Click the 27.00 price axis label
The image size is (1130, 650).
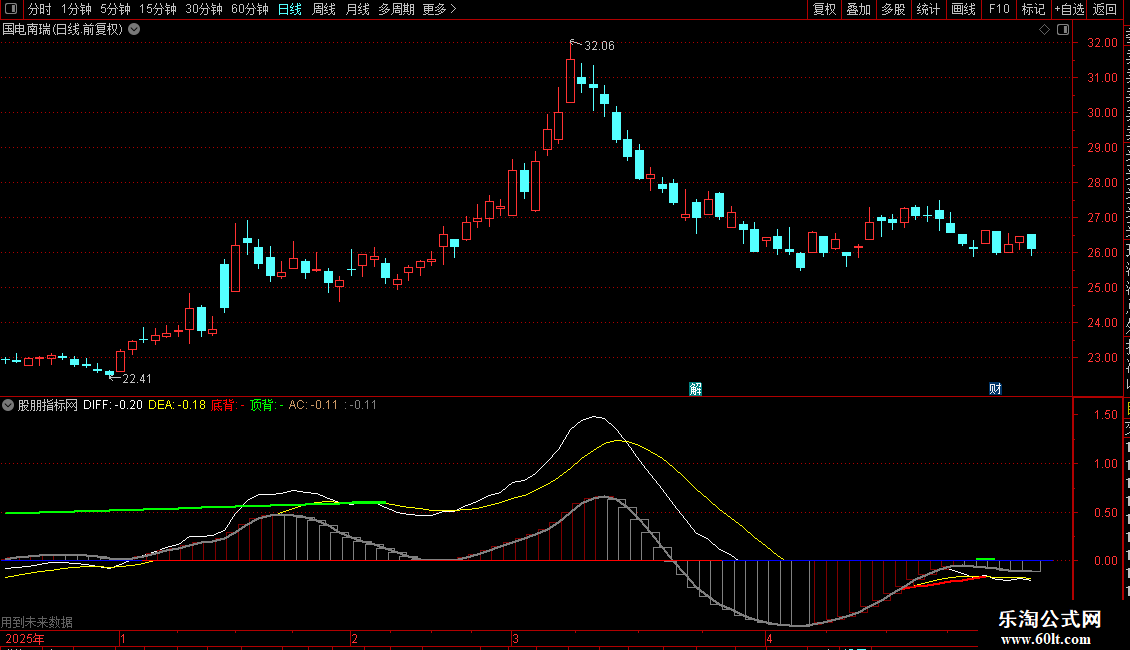[x=1103, y=218]
